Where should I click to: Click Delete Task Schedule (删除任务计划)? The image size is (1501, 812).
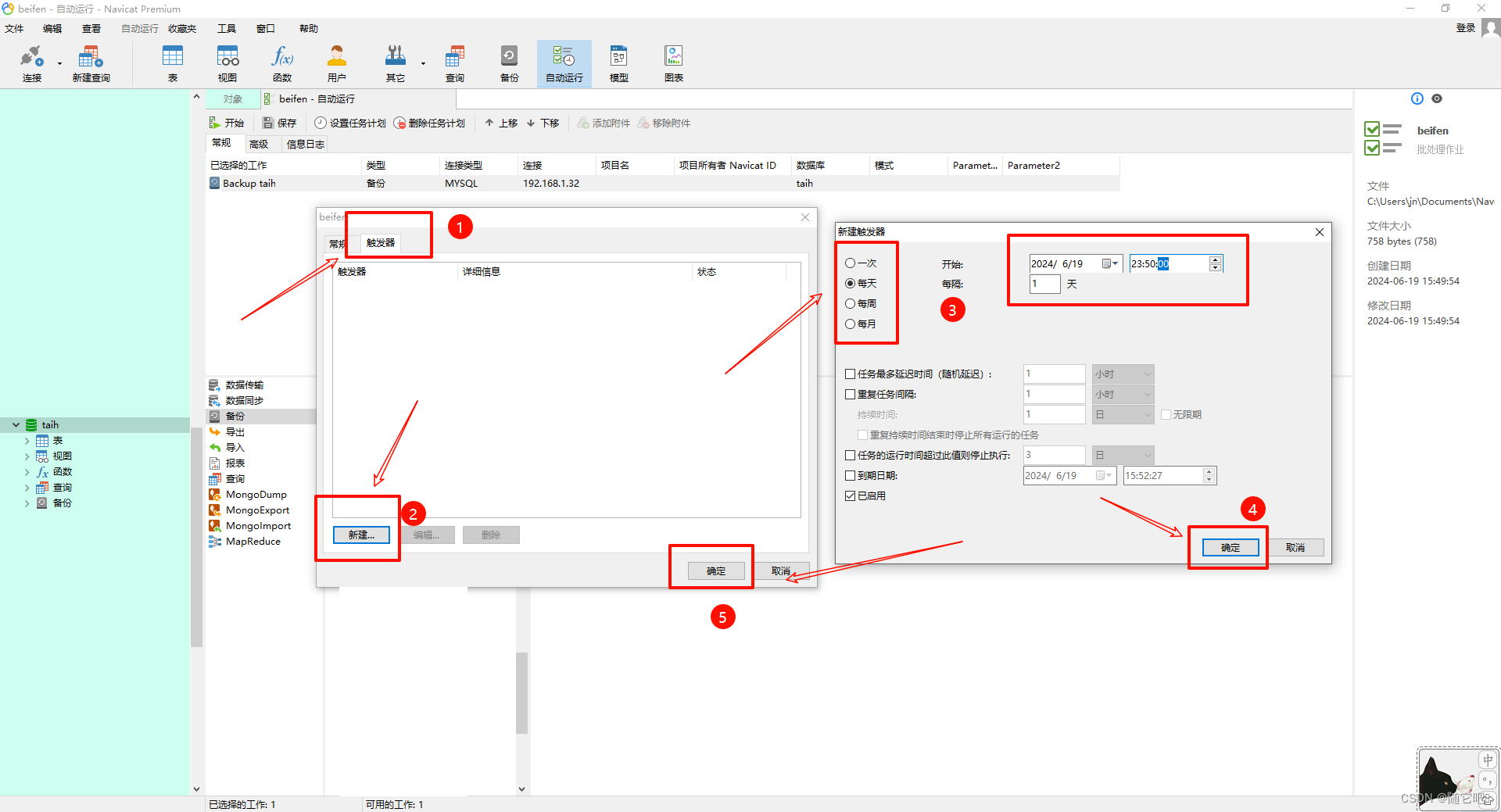[x=429, y=123]
